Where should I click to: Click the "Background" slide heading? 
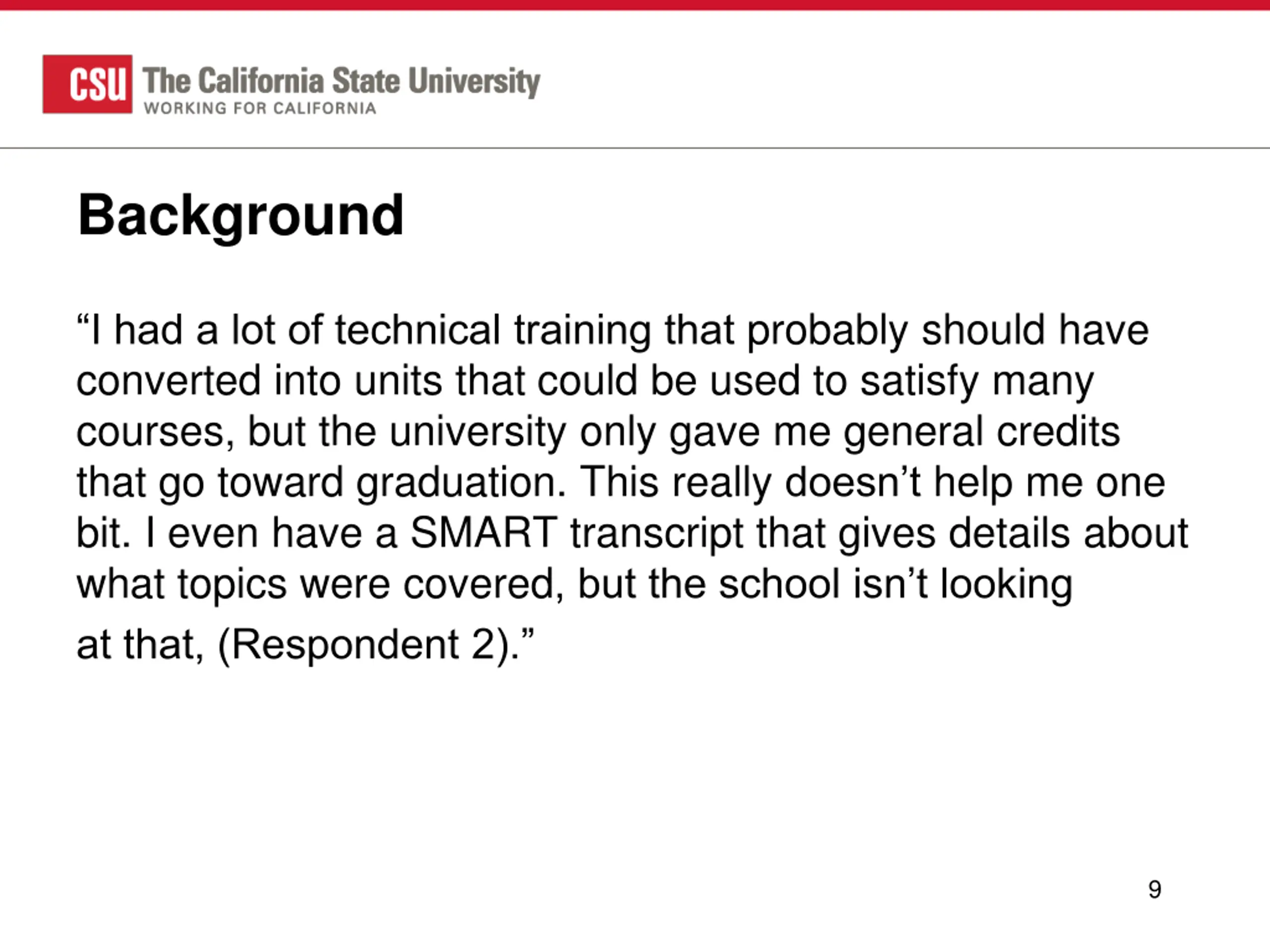coord(241,216)
